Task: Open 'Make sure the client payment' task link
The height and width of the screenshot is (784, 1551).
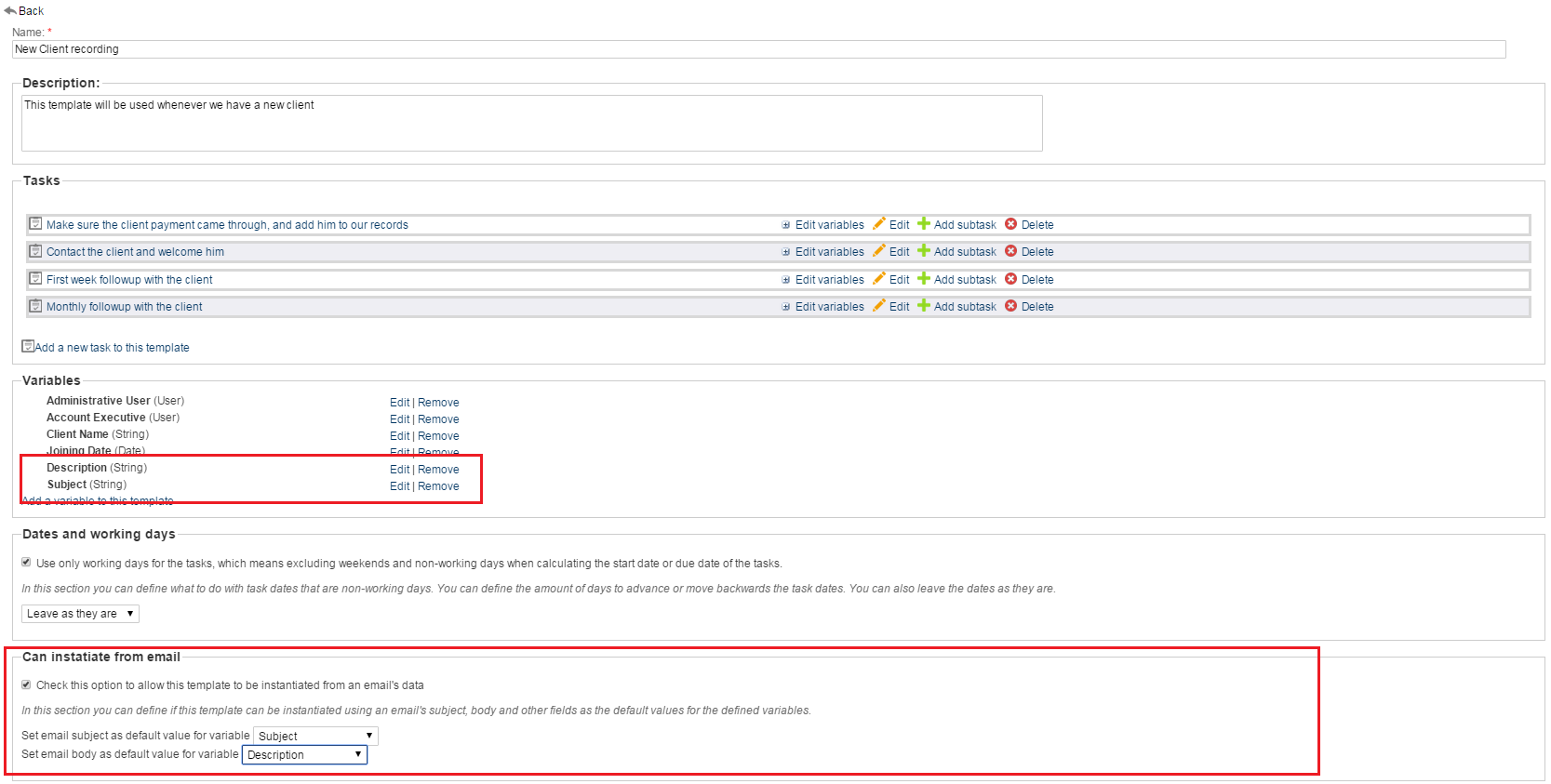Action: 227,225
